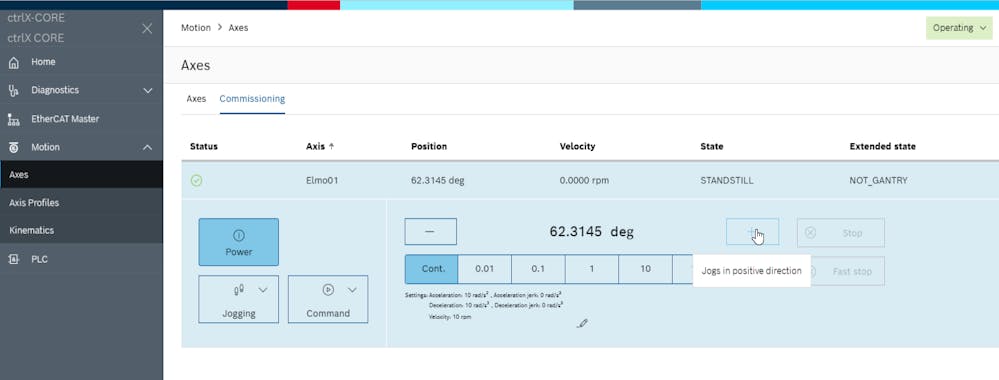The image size is (999, 380).
Task: Click the Axes breadcrumb item
Action: [x=238, y=28]
